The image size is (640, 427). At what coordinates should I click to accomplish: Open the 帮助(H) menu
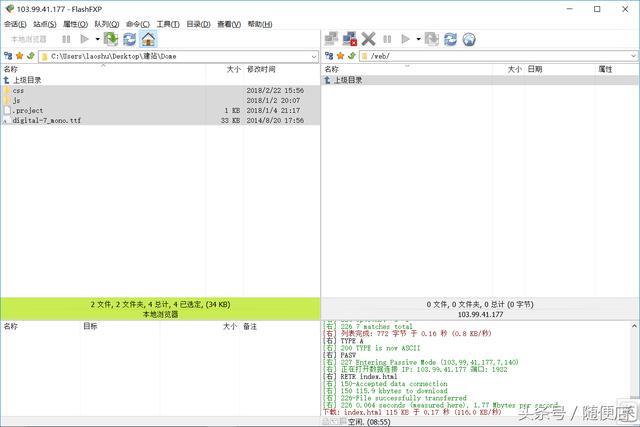click(x=260, y=24)
